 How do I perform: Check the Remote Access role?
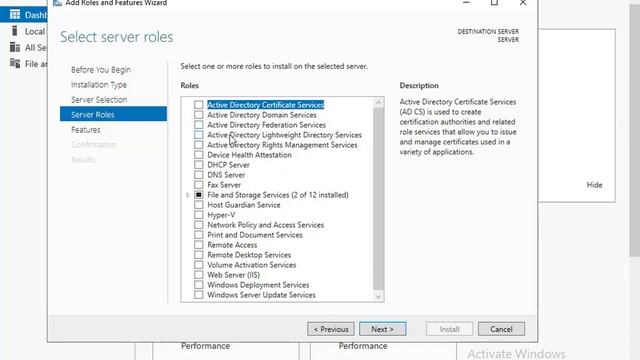coord(198,245)
